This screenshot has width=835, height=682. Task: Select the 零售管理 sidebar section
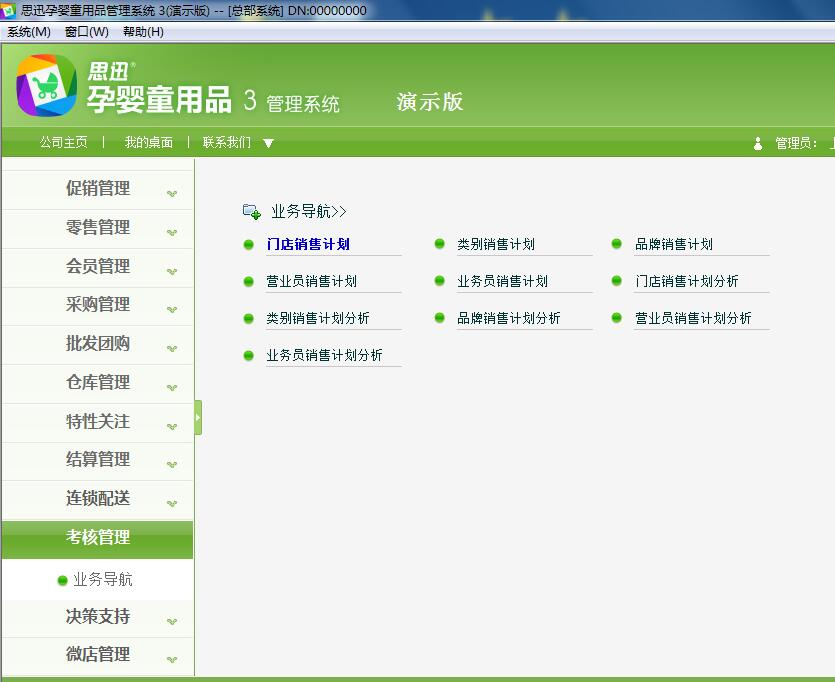click(x=97, y=228)
